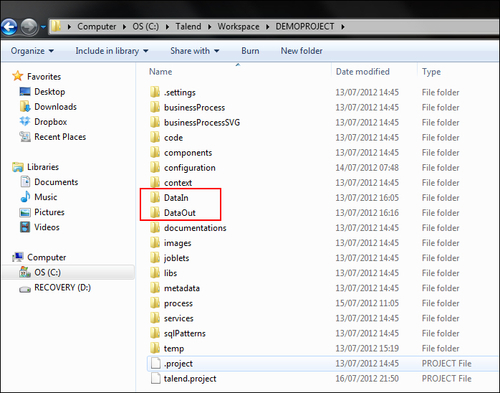Click the OS (C:) drive icon
Image resolution: width=500 pixels, height=393 pixels.
point(25,272)
